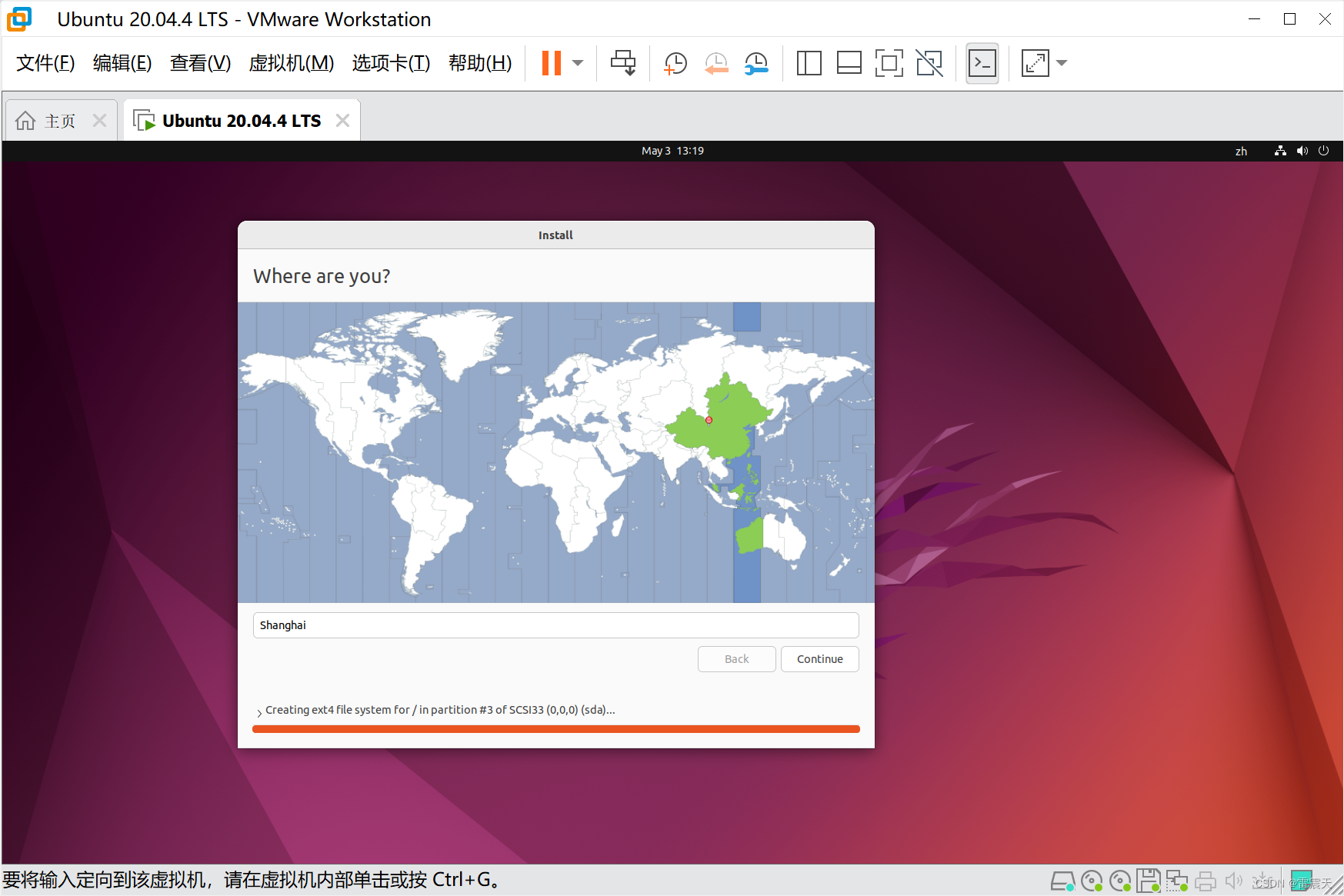Screen dimensions: 1344x896
Task: Click the first CD/DVD drive status icon
Action: pyautogui.click(x=1091, y=881)
